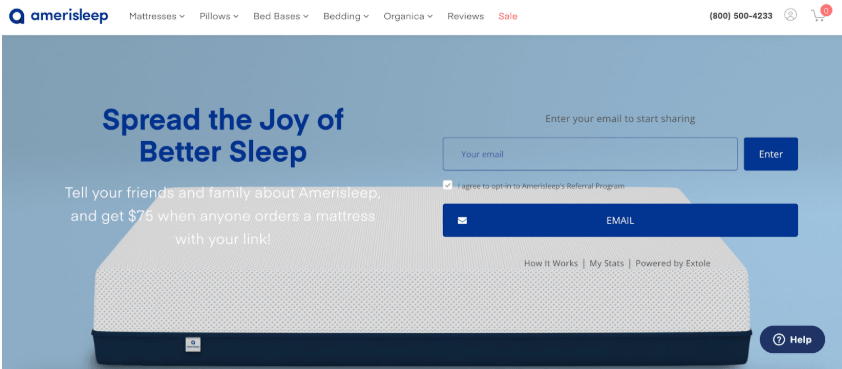This screenshot has width=842, height=369.
Task: Click the blue EMAIL button
Action: click(620, 220)
